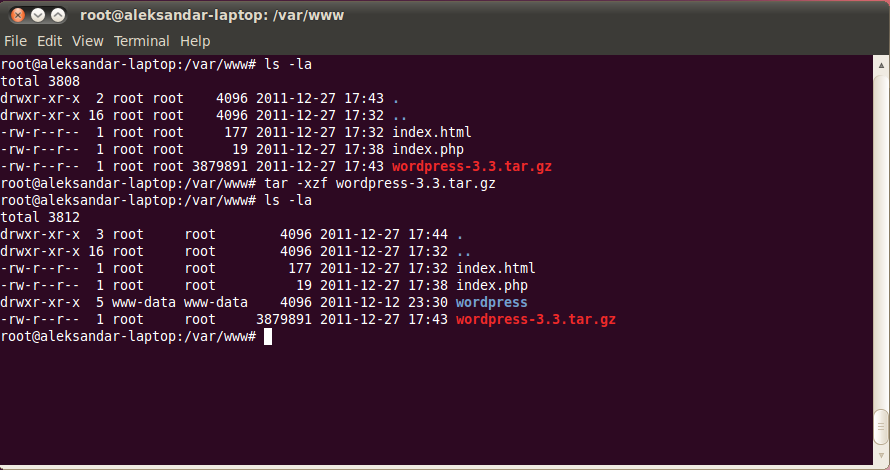Click the window title root@aleksandar-laptop: /var/www
Viewport: 890px width, 470px height.
click(212, 15)
